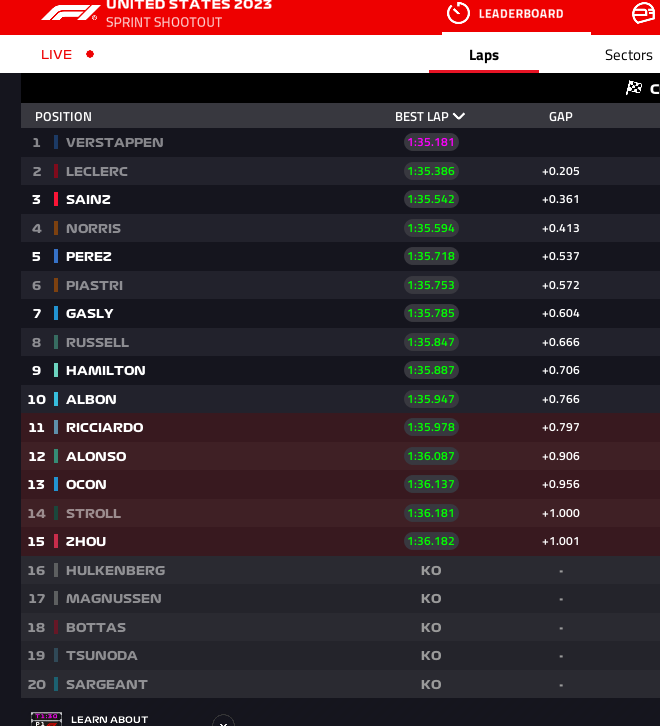Click the red LIVE indicator dot

pyautogui.click(x=90, y=55)
